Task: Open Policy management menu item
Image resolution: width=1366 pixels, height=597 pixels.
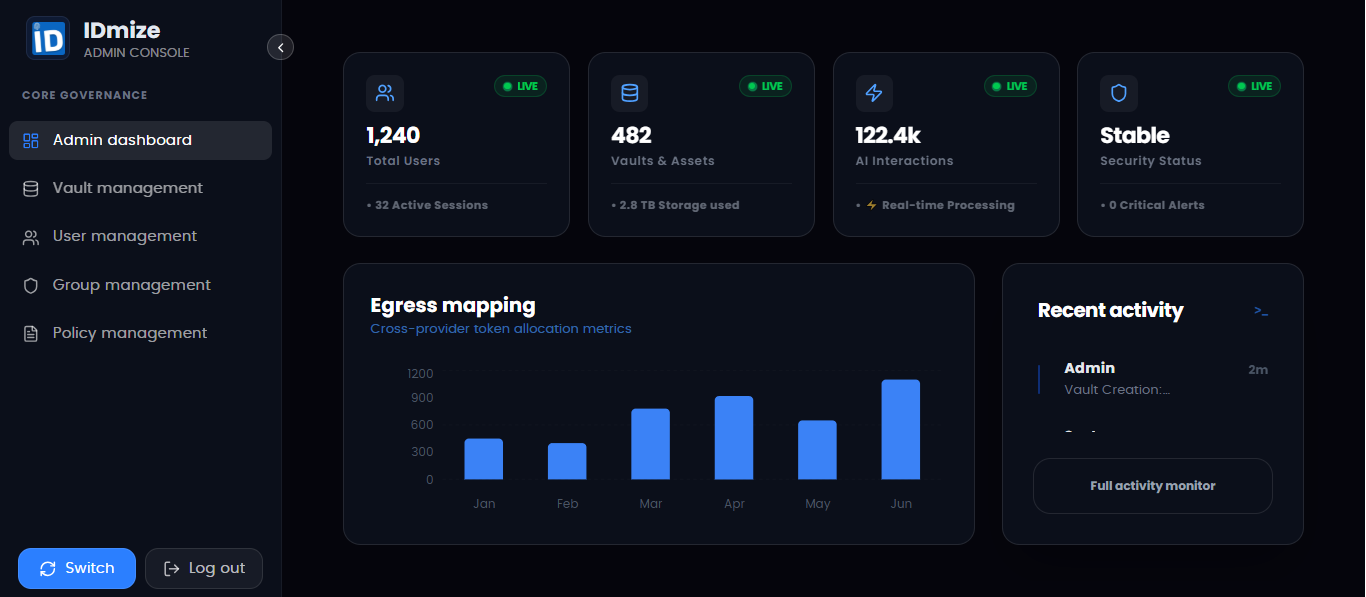Action: tap(140, 333)
